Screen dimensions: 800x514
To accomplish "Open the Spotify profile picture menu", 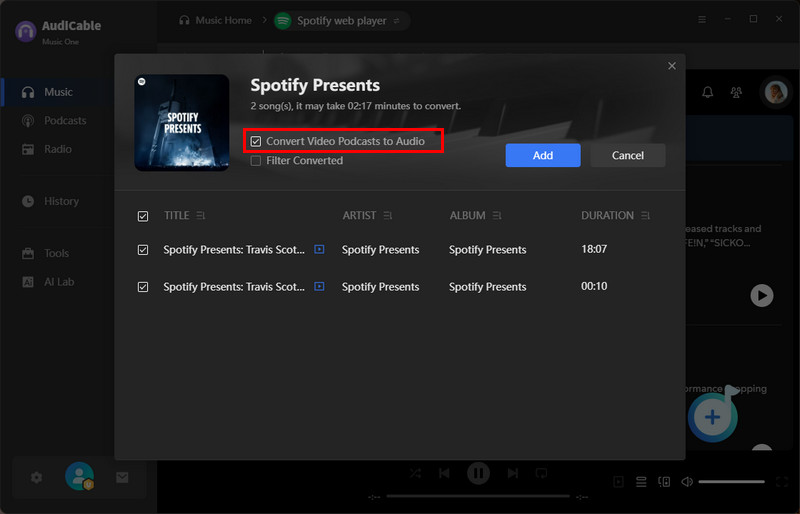I will click(x=776, y=92).
